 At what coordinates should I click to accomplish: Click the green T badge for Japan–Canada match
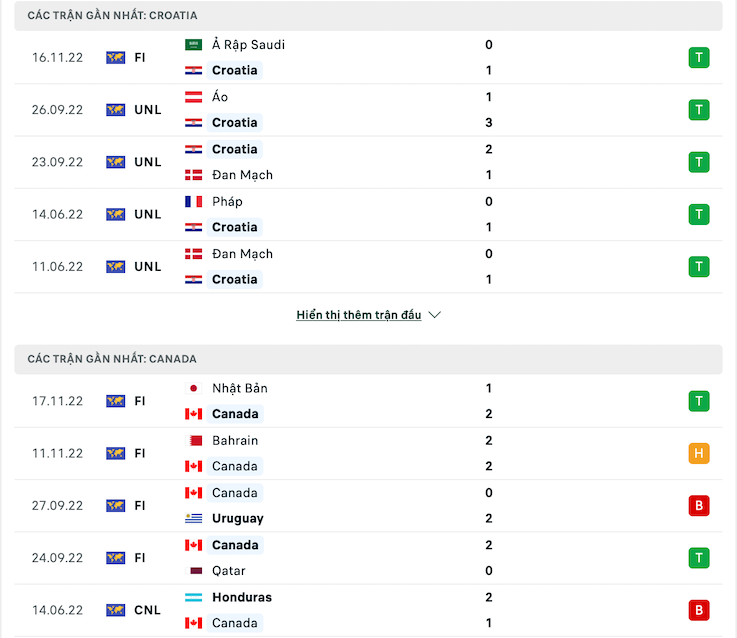click(x=699, y=401)
